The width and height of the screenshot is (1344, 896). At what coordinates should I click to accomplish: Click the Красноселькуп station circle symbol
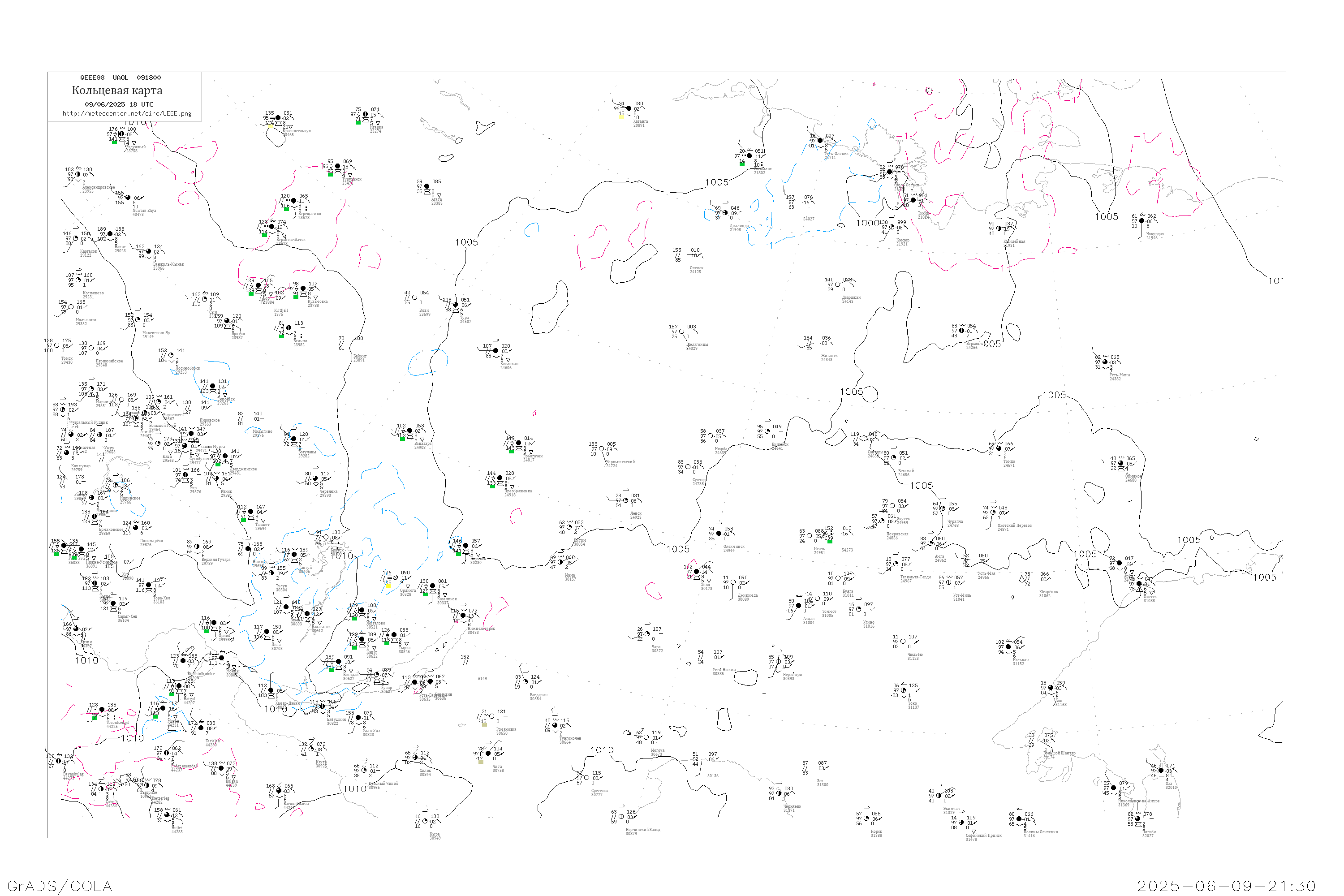point(278,118)
